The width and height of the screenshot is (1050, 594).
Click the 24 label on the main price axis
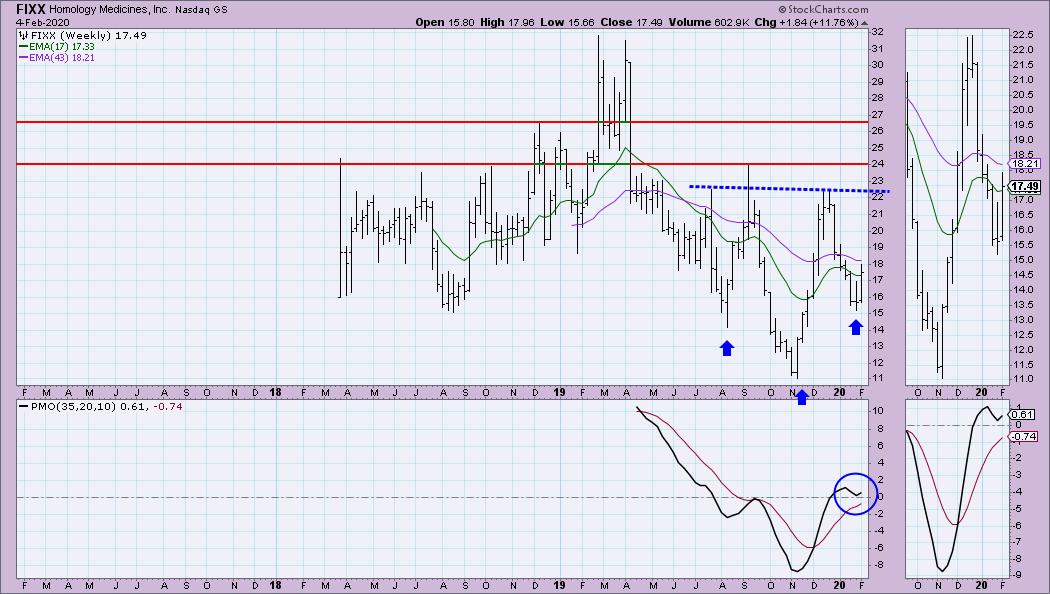pyautogui.click(x=877, y=164)
